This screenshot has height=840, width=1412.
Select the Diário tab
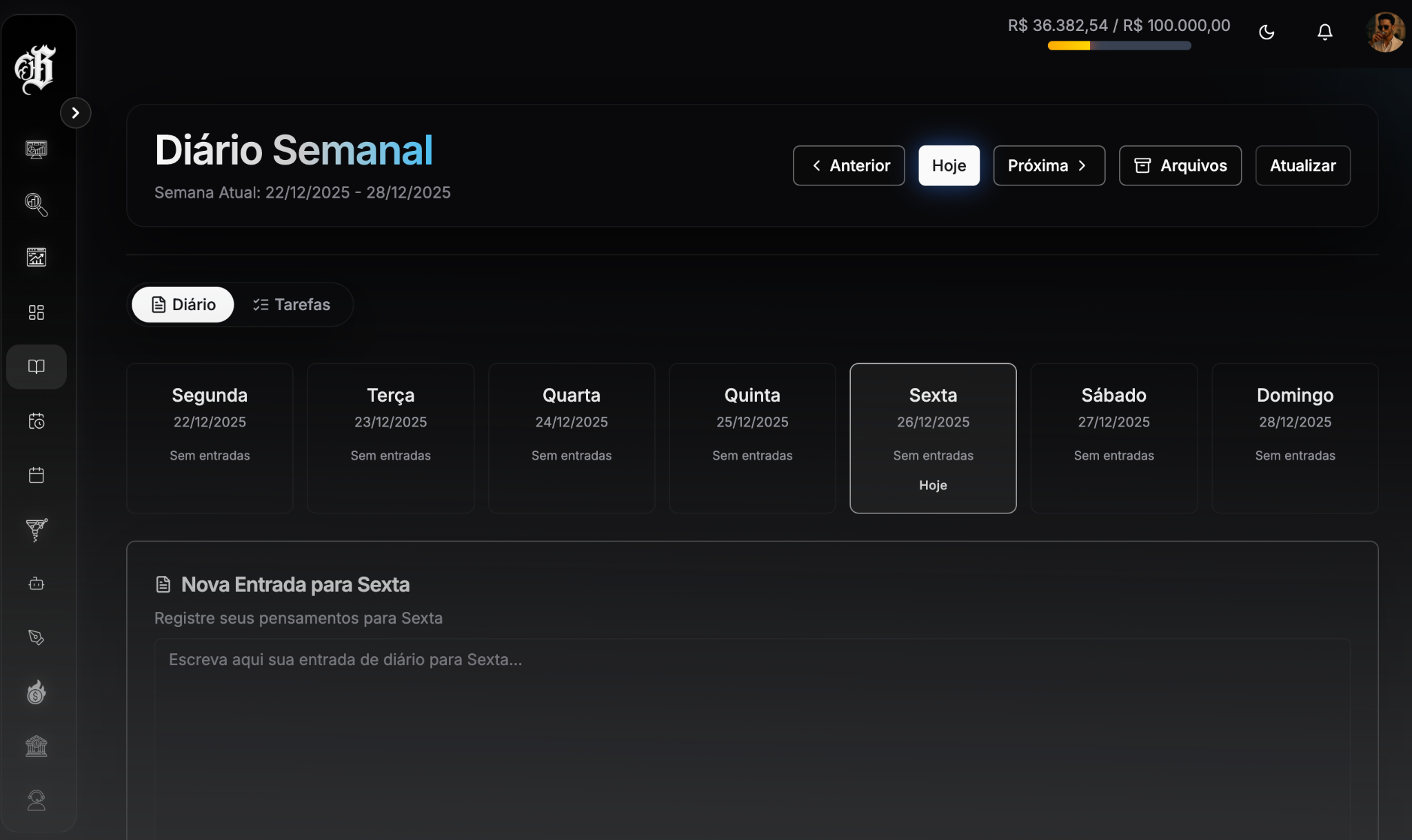[x=182, y=304]
